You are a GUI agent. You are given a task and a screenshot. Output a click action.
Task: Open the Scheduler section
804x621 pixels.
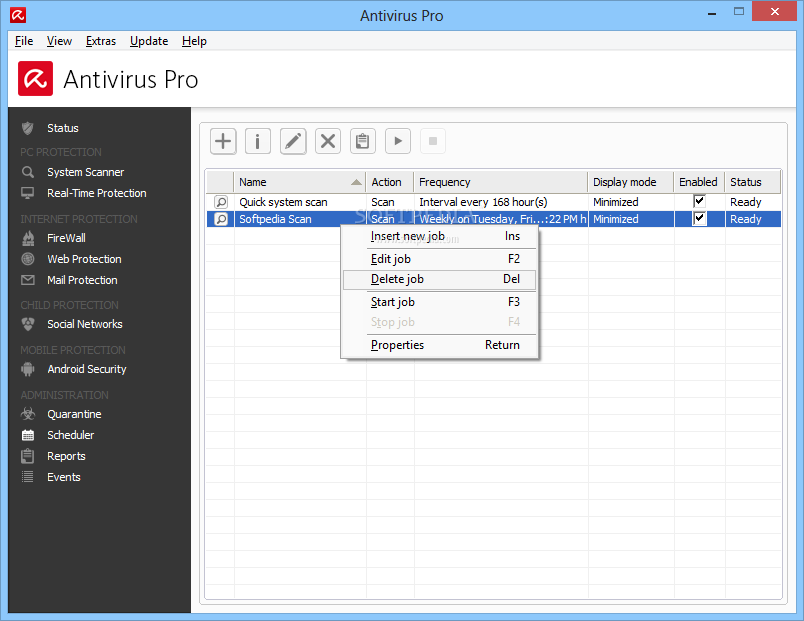tap(71, 435)
